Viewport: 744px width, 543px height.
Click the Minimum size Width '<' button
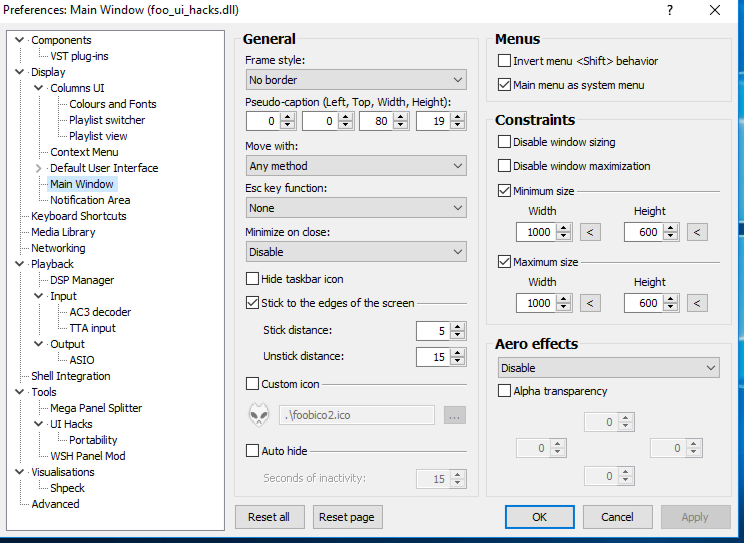591,232
